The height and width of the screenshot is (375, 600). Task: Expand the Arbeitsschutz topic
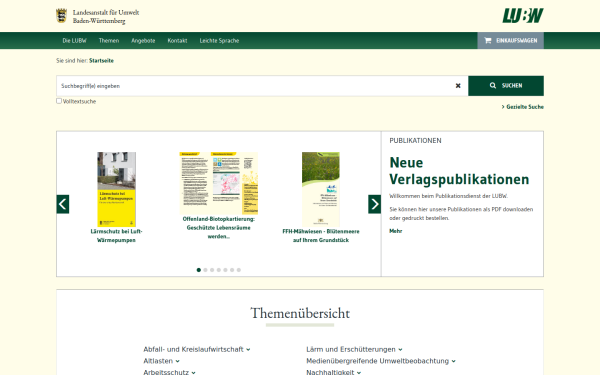tap(170, 372)
